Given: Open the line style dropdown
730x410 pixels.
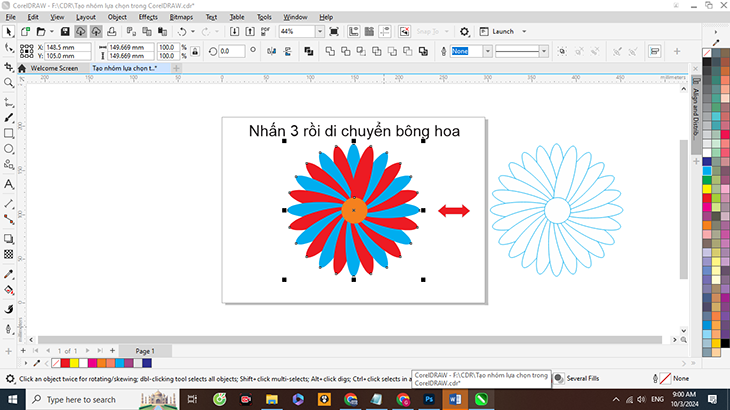Looking at the screenshot, I should tap(544, 51).
